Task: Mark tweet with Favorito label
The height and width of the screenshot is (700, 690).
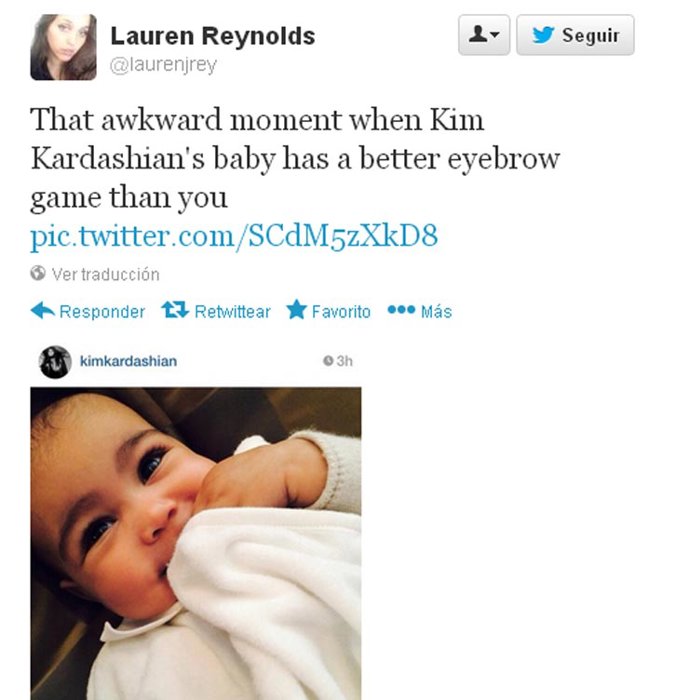Action: [341, 311]
